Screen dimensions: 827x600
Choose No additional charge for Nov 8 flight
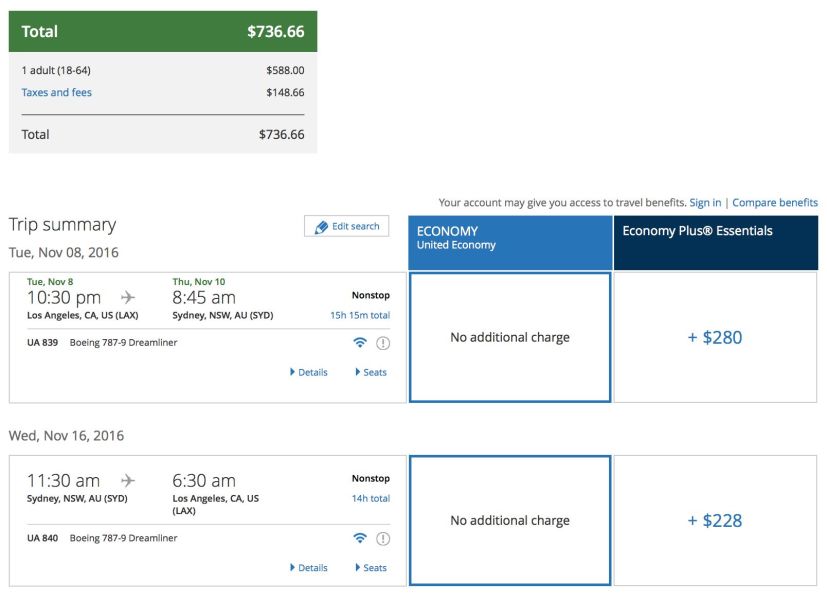point(510,337)
